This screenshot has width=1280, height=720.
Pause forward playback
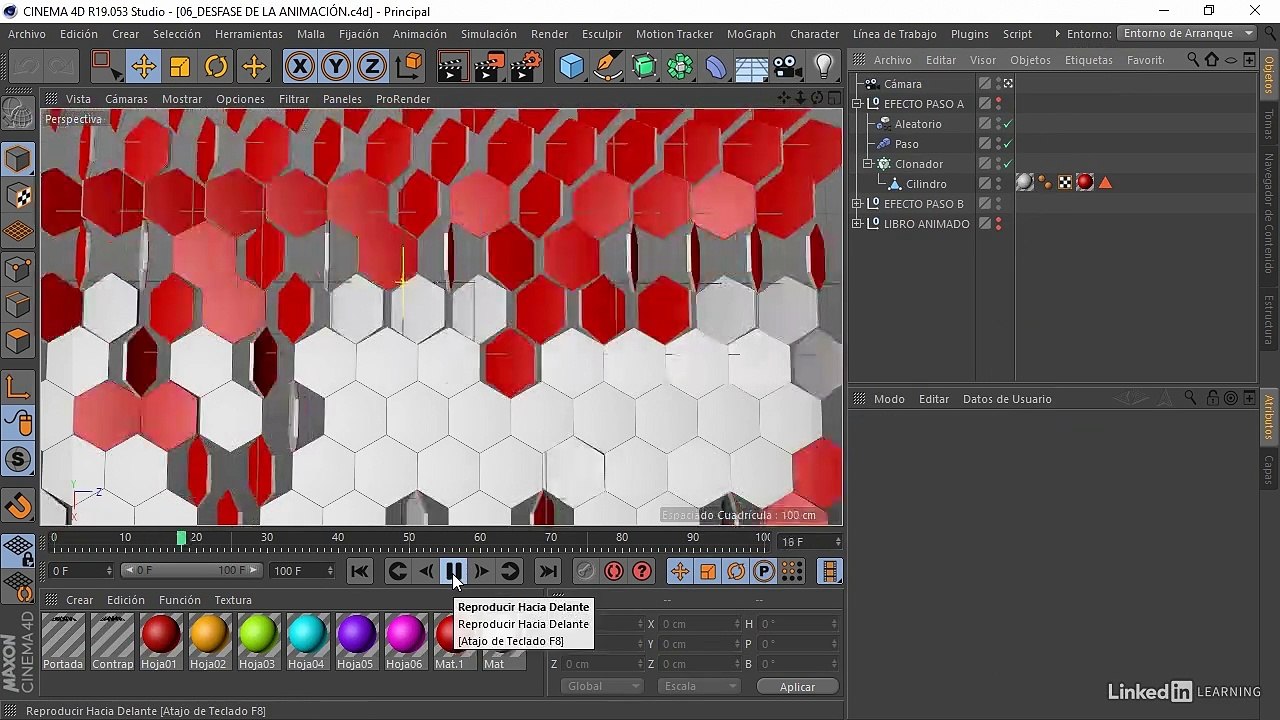[454, 571]
